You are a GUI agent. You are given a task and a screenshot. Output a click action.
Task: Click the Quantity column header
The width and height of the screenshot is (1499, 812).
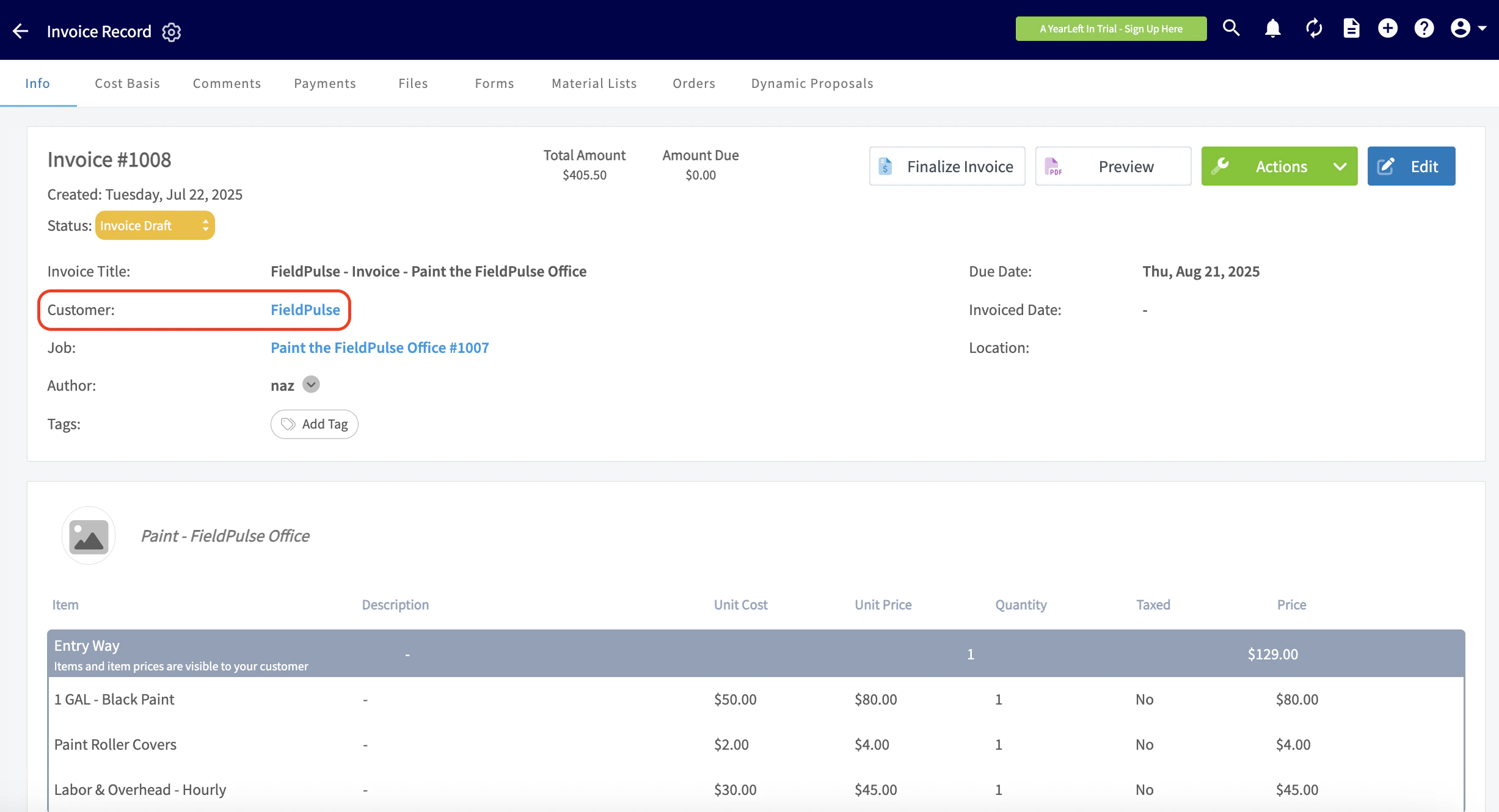(x=1021, y=604)
